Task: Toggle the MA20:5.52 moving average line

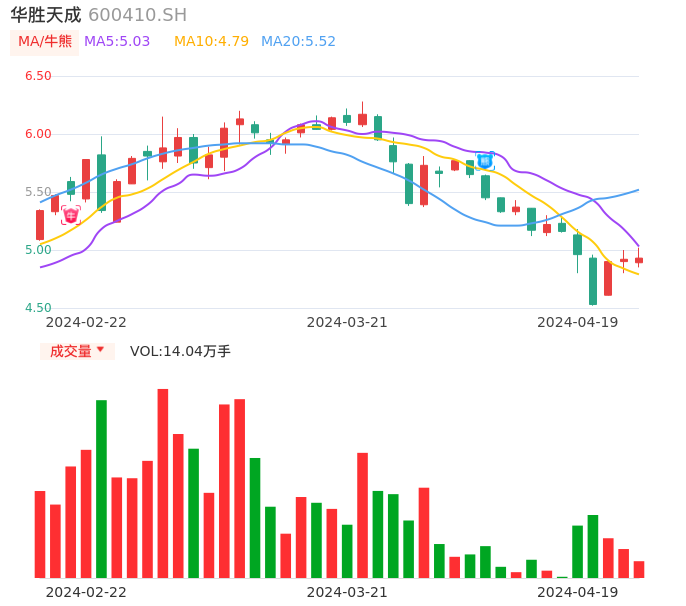Action: (298, 42)
